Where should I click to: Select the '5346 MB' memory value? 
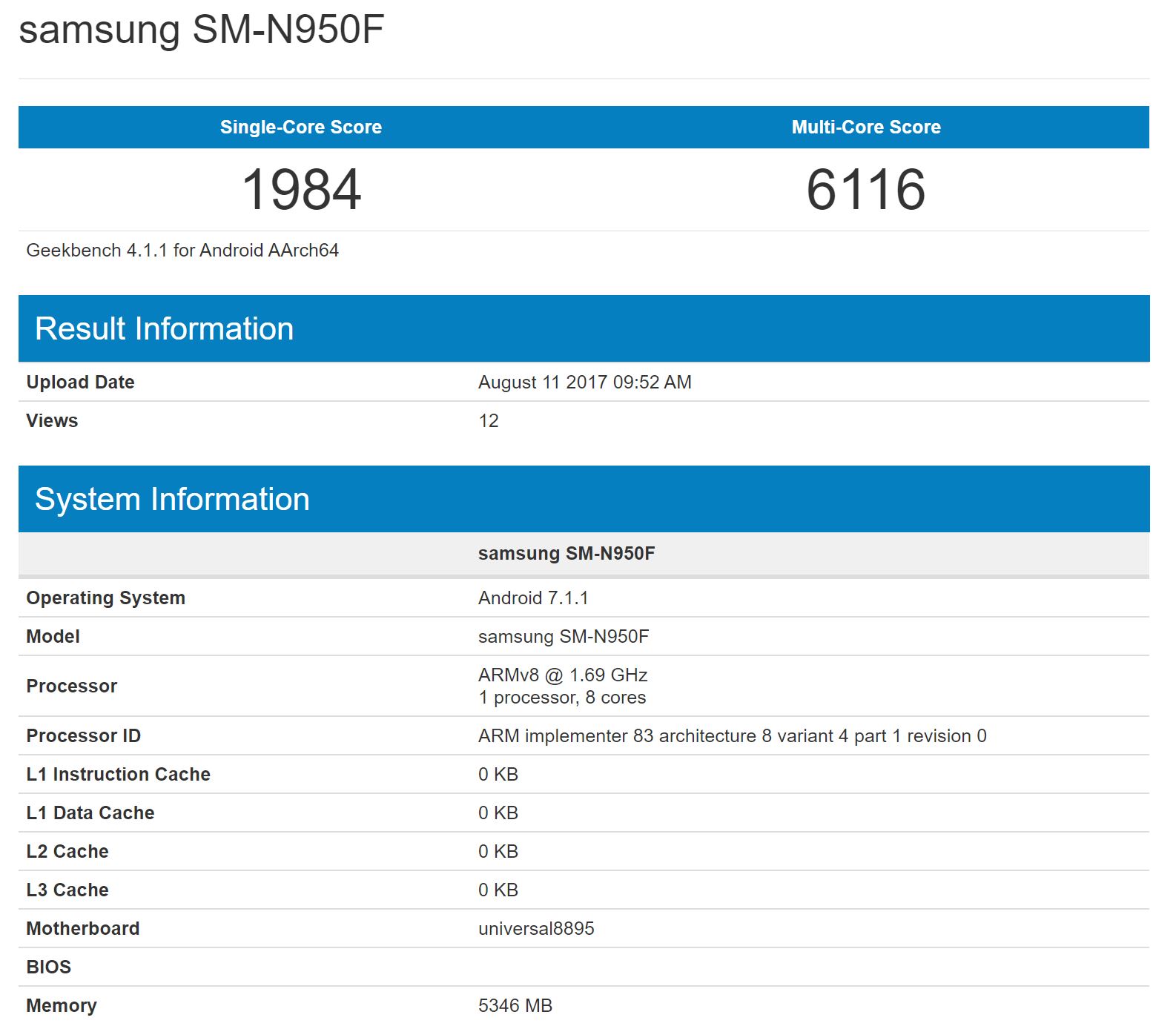[x=515, y=1005]
